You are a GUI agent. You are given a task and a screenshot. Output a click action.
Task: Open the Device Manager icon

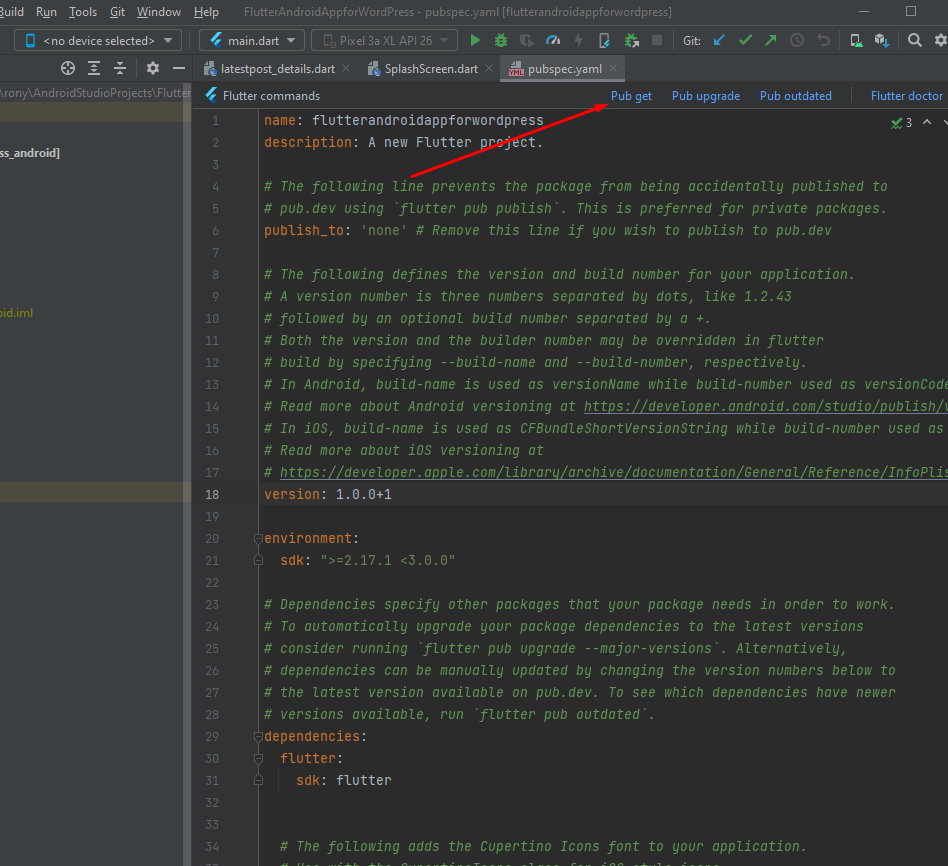[855, 41]
